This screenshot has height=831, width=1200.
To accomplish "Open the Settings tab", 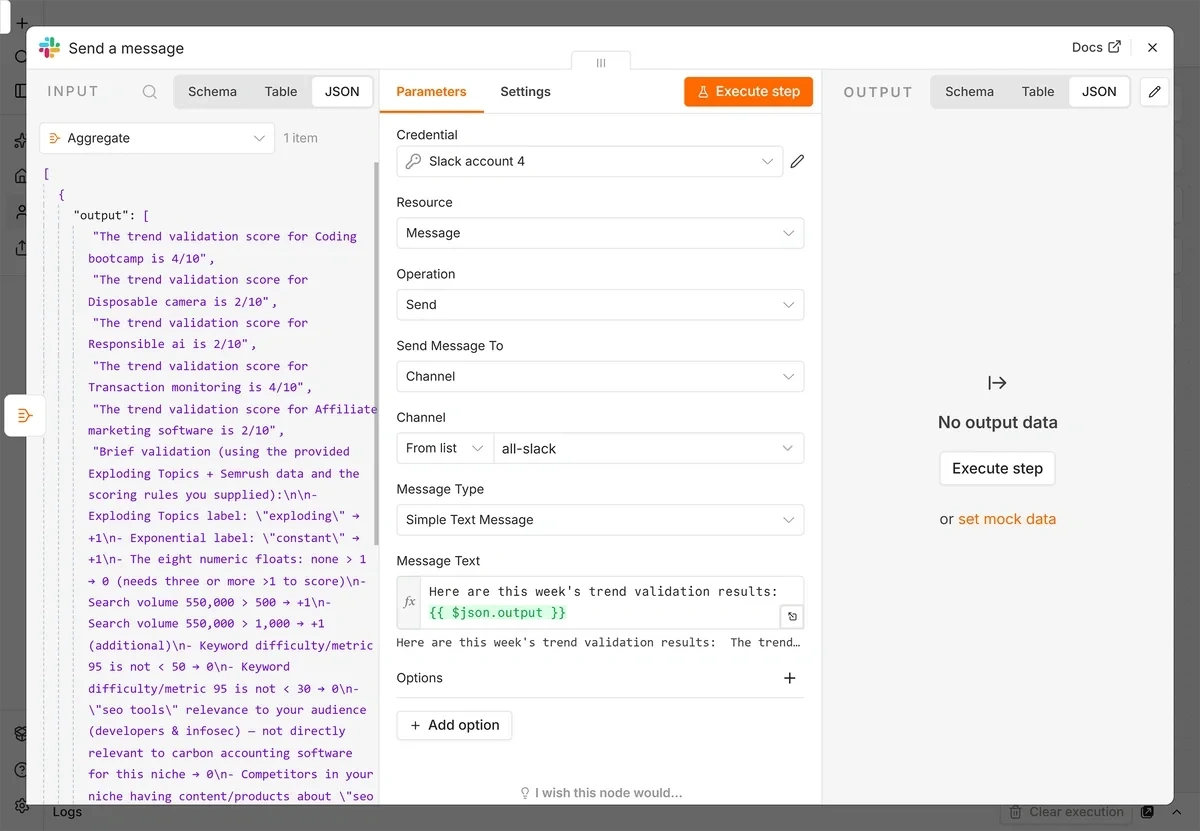I will click(525, 92).
